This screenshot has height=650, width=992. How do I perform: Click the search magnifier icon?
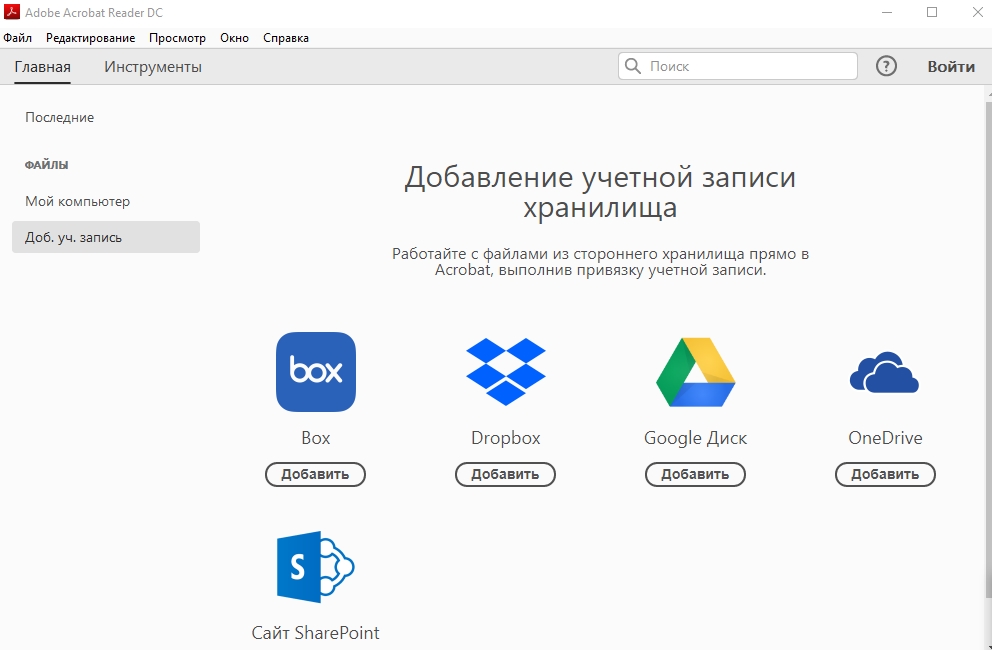[x=633, y=66]
